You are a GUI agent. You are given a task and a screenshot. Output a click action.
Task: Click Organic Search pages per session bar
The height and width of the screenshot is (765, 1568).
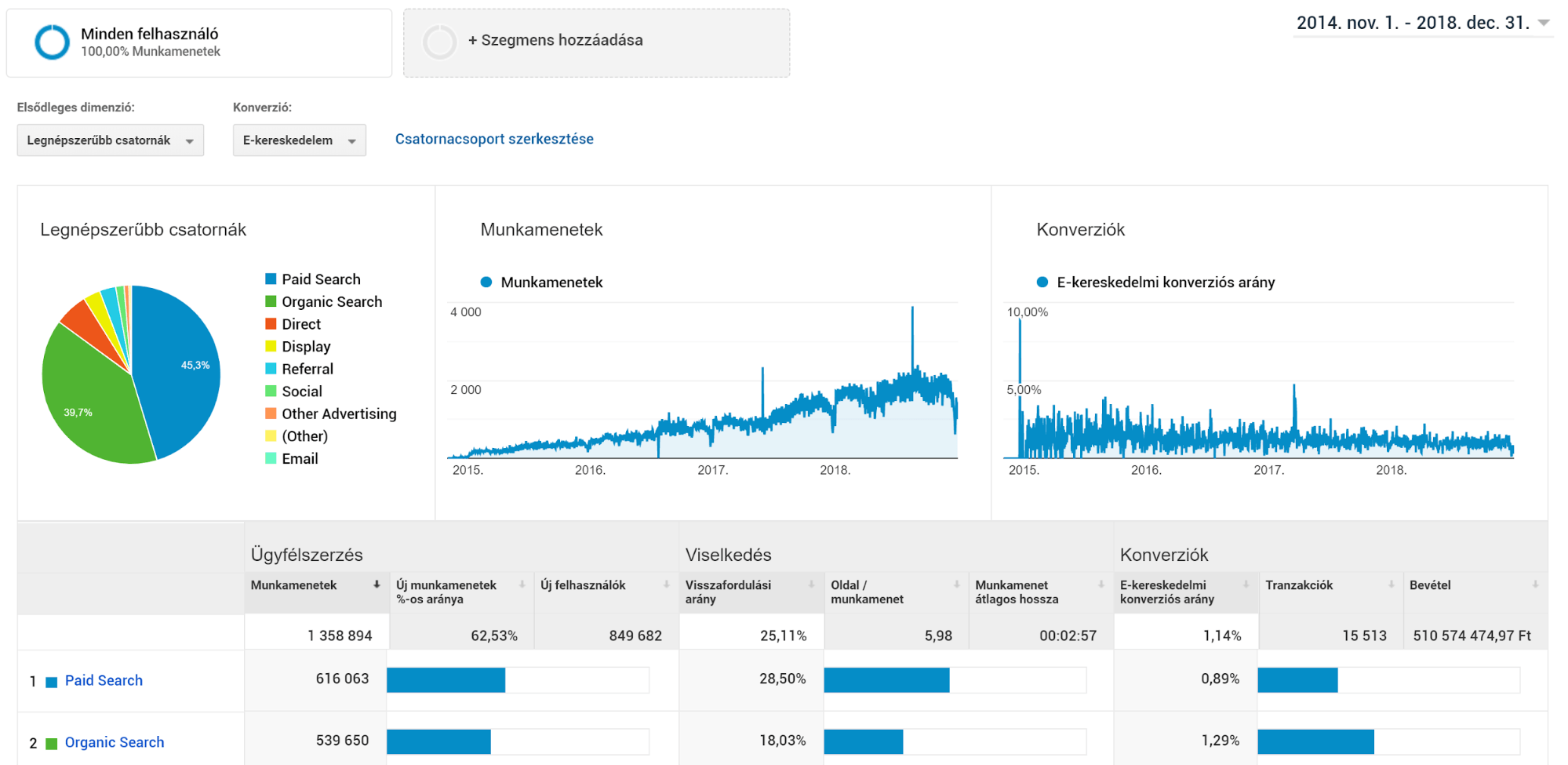(x=863, y=741)
